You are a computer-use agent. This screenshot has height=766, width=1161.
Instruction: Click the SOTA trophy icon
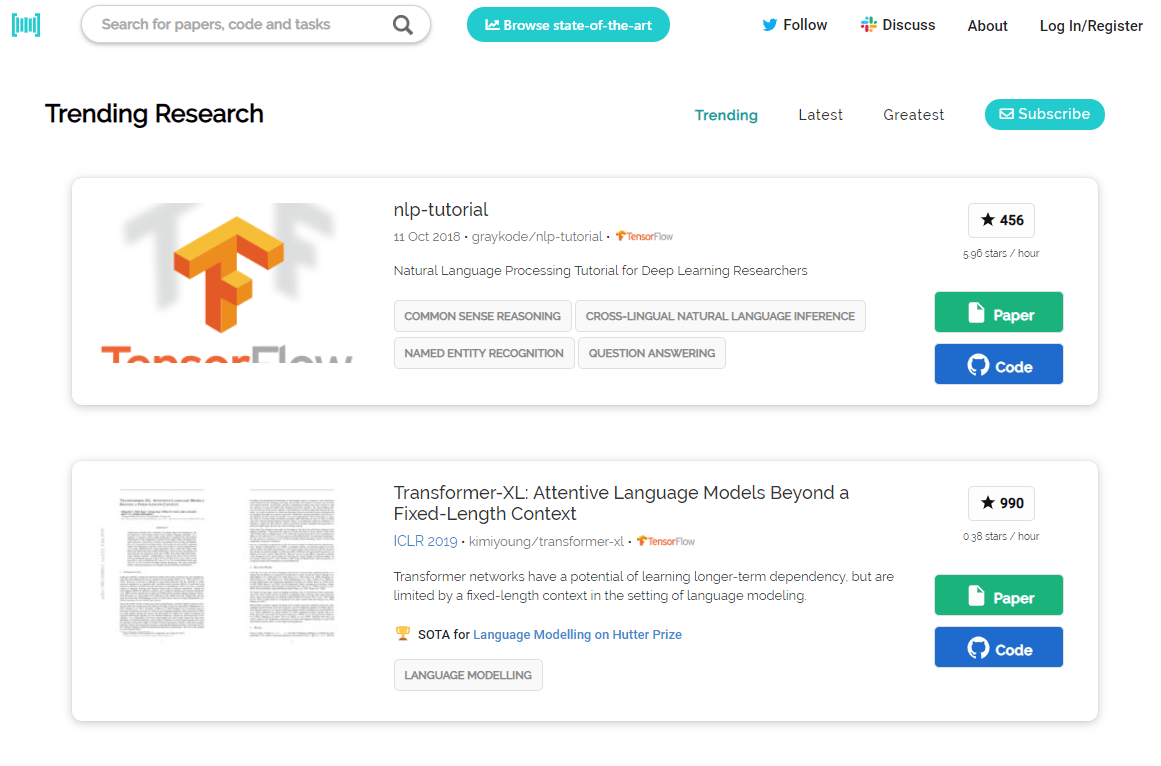point(403,634)
